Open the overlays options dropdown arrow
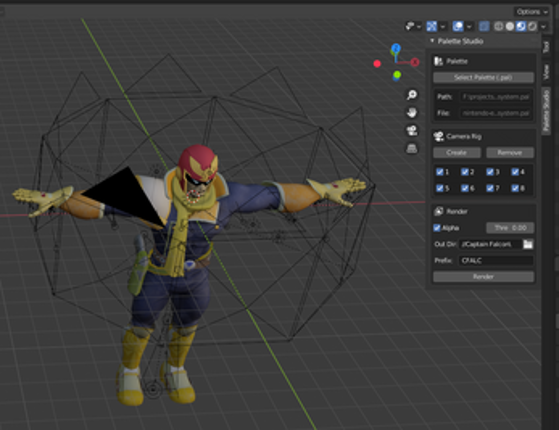Image resolution: width=559 pixels, height=430 pixels. (x=469, y=26)
